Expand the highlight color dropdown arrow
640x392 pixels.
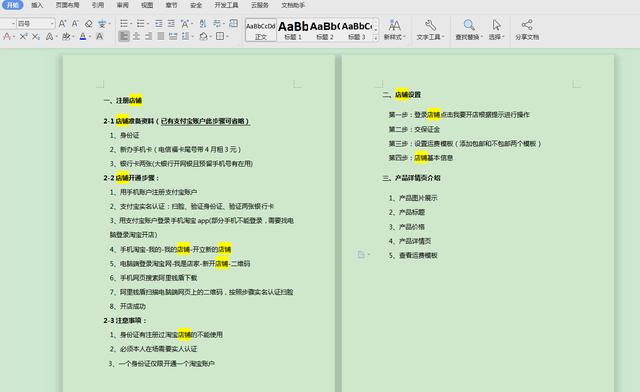(73, 36)
